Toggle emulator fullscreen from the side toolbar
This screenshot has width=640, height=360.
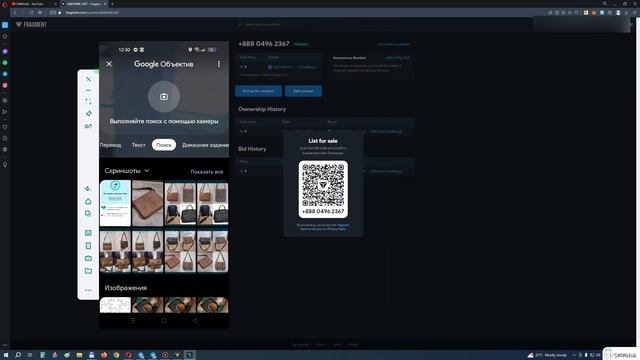[x=88, y=102]
